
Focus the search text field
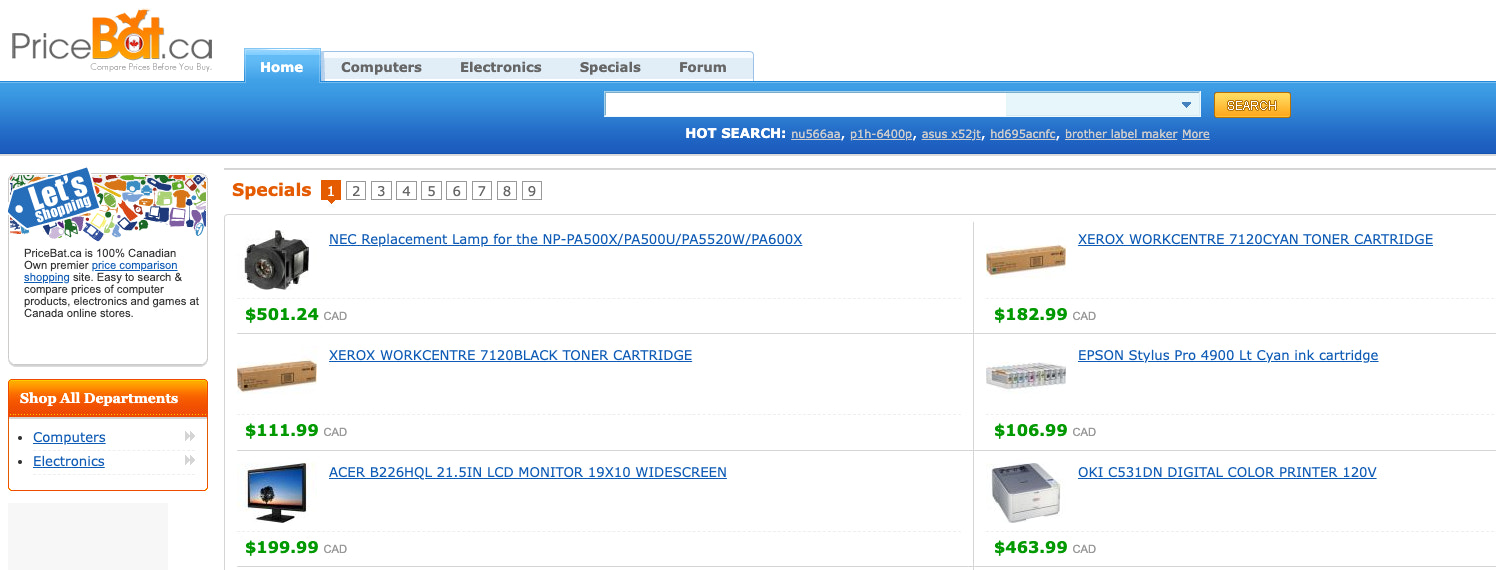805,105
